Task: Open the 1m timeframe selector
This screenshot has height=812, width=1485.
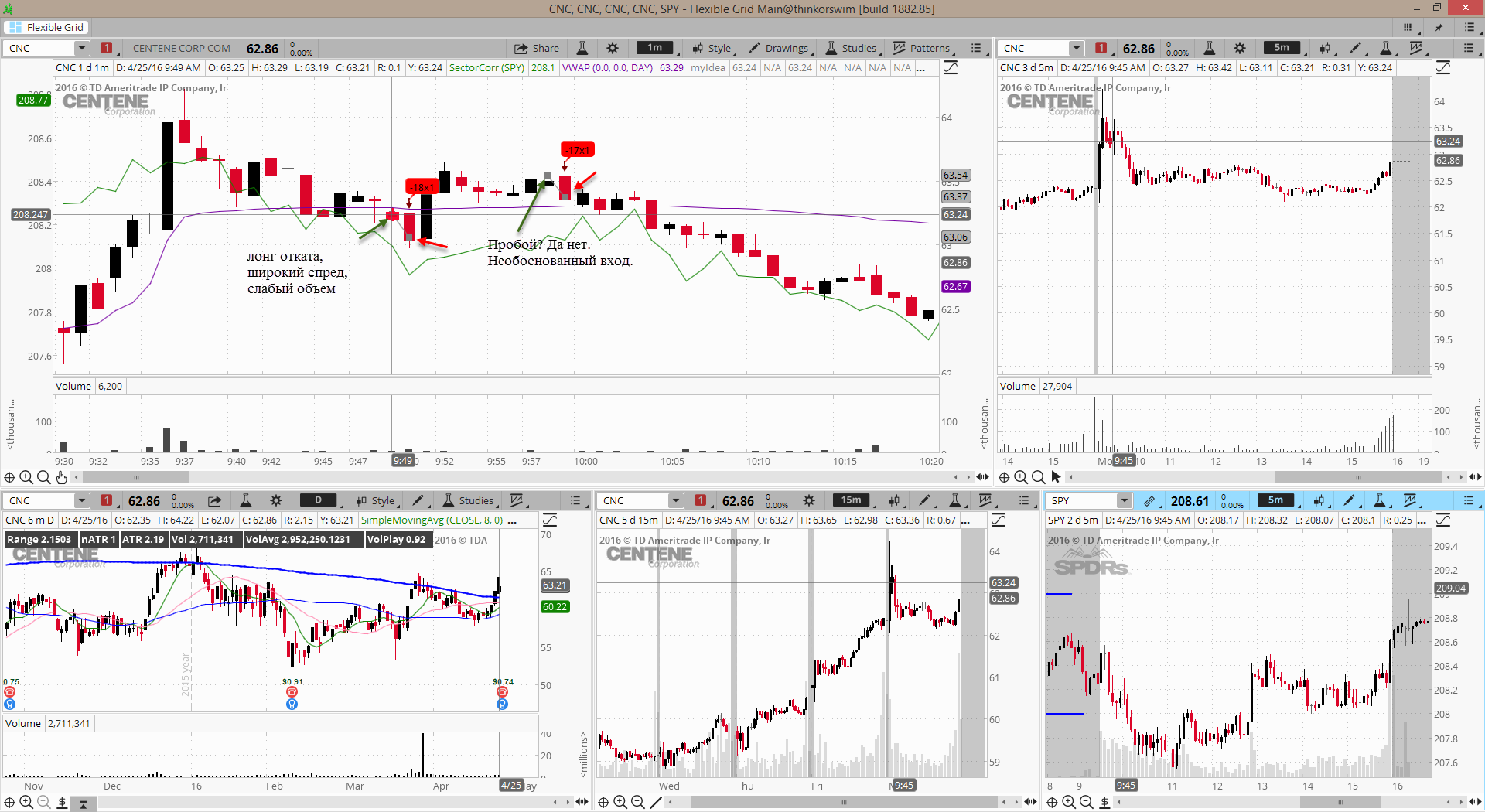Action: click(655, 48)
